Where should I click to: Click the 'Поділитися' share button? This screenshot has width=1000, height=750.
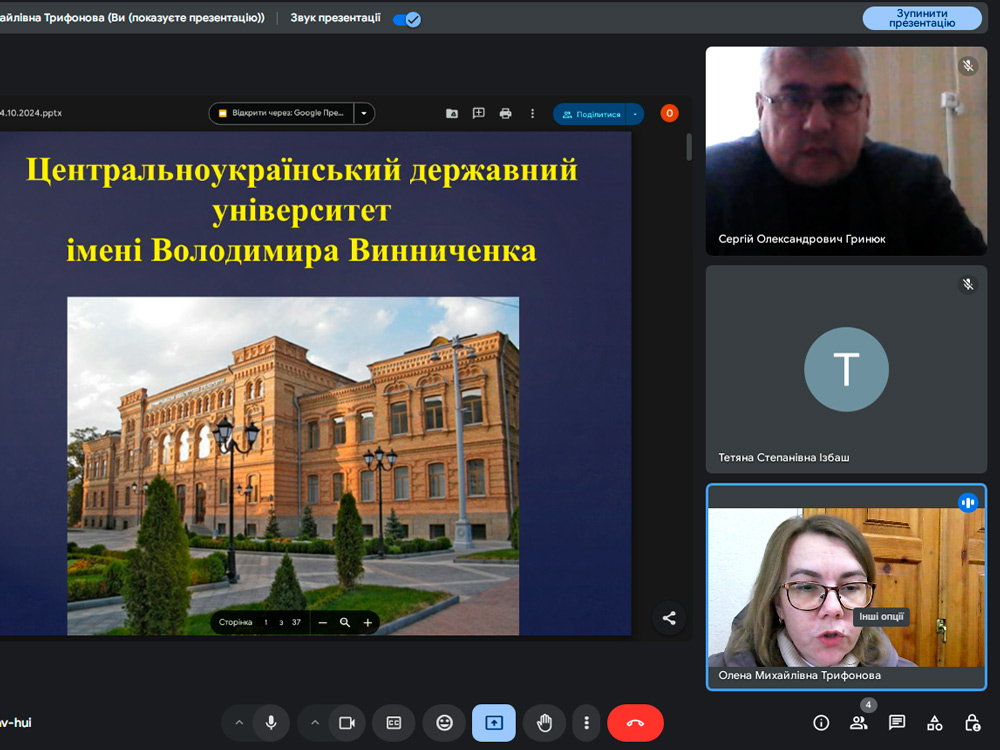tap(590, 114)
